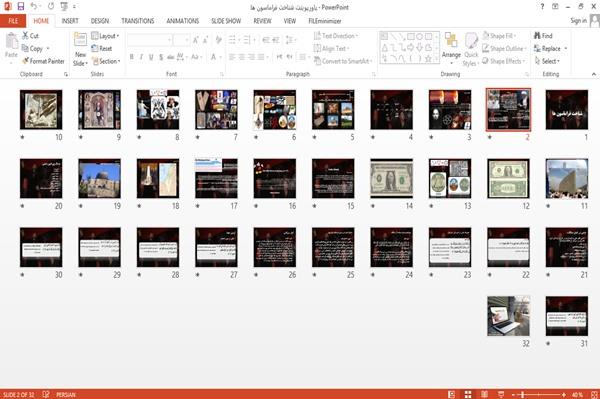Undo the last action
600x399 pixels.
click(34, 7)
